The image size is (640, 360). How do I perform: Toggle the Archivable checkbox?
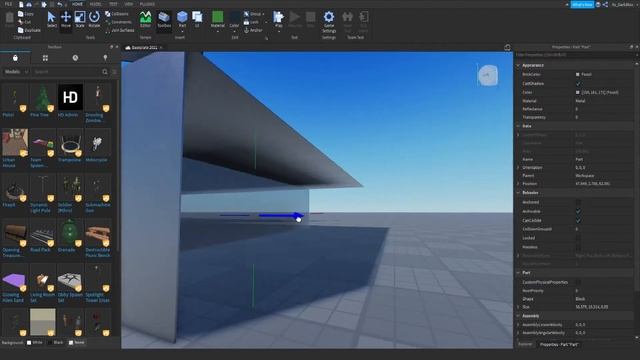[578, 211]
